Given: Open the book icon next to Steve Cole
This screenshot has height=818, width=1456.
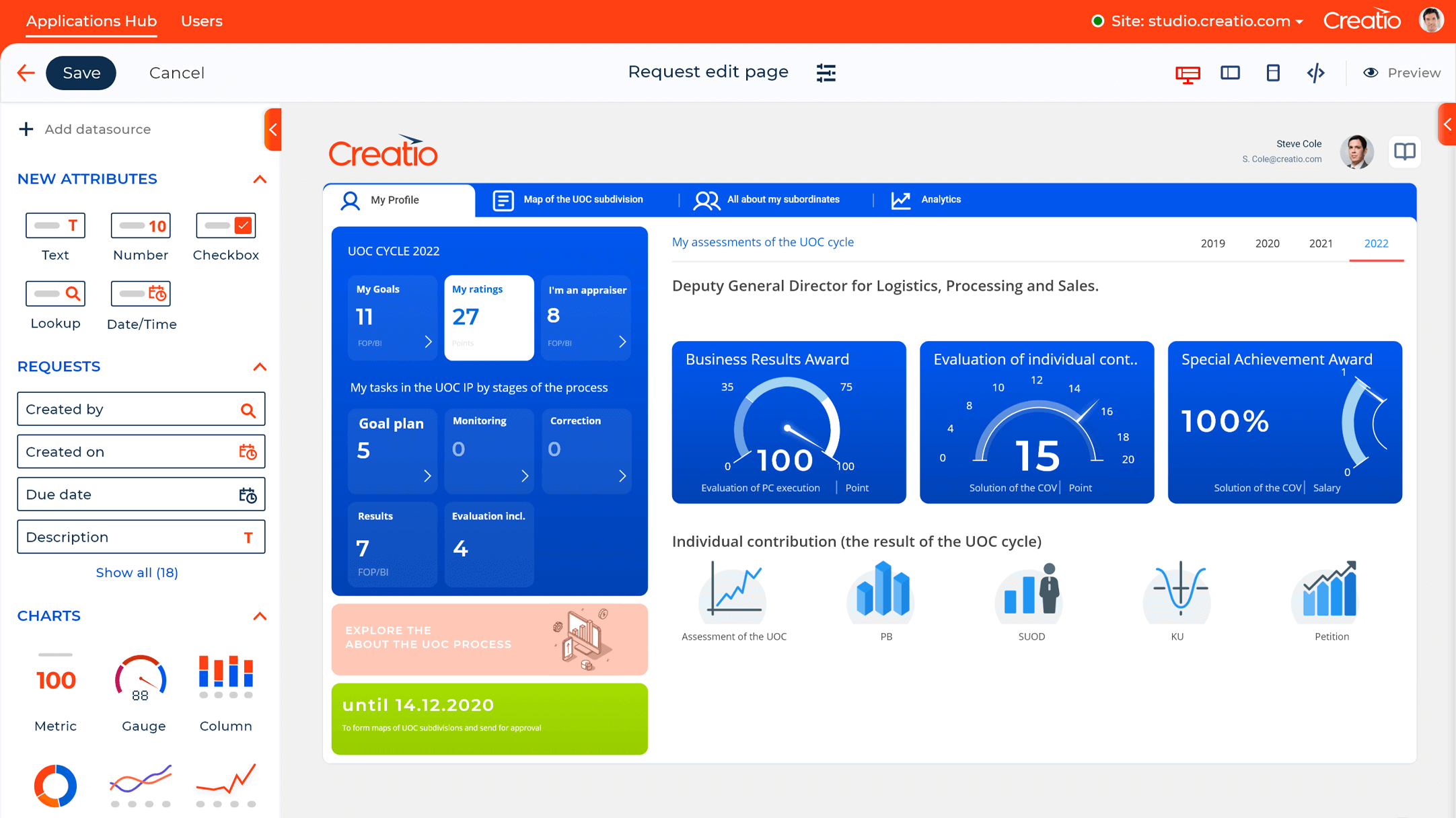Looking at the screenshot, I should (1405, 152).
